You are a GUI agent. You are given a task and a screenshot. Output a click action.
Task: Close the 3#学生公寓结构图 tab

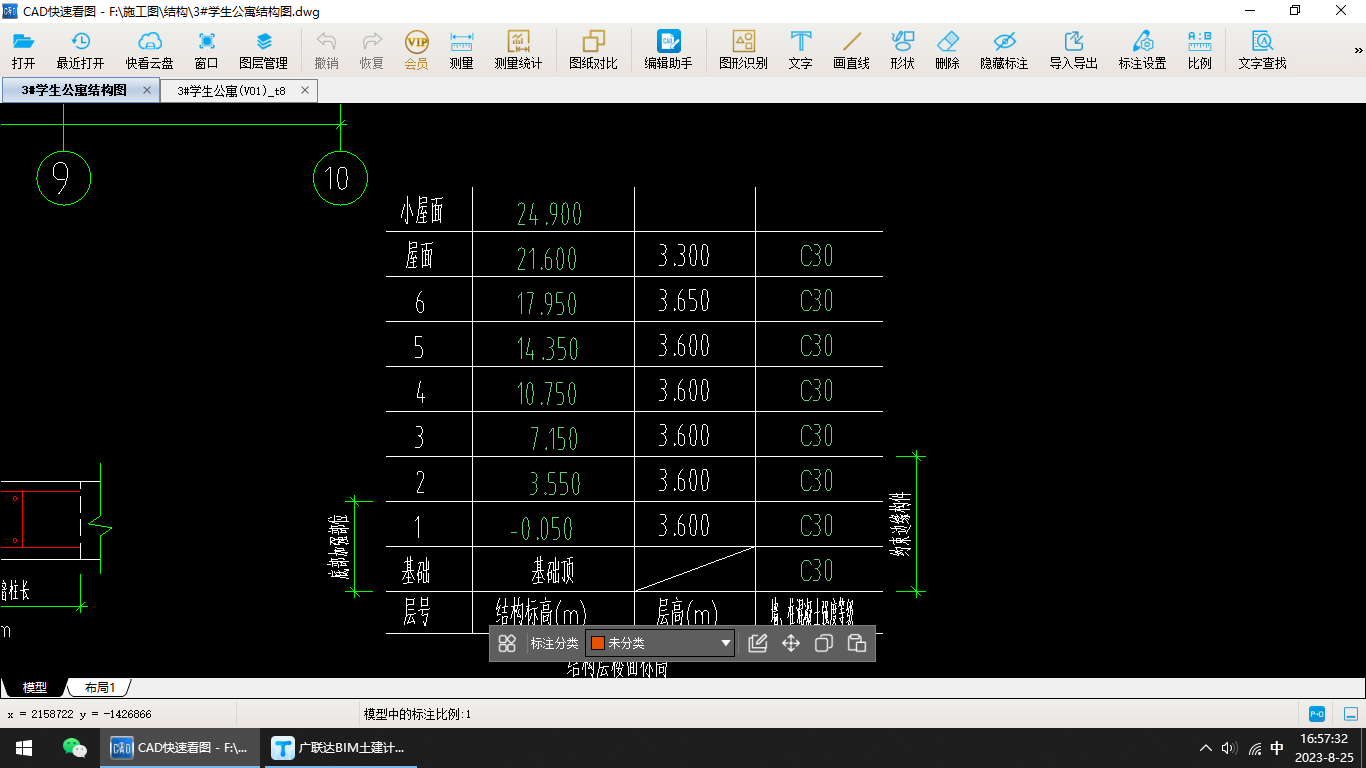point(147,90)
